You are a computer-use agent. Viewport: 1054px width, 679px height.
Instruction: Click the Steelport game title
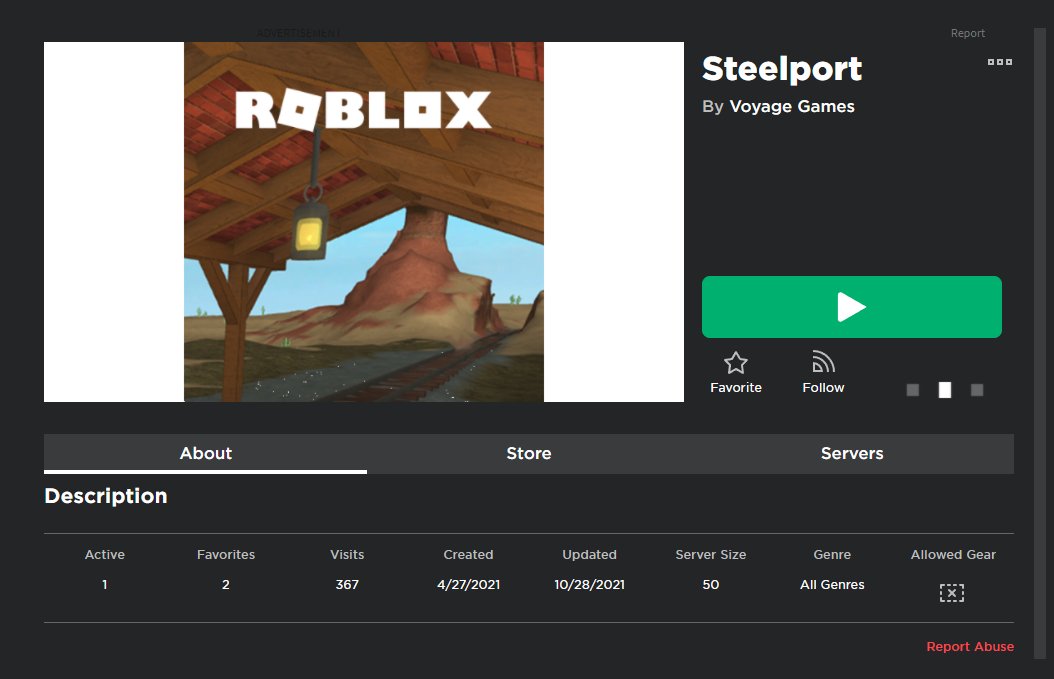pos(782,69)
